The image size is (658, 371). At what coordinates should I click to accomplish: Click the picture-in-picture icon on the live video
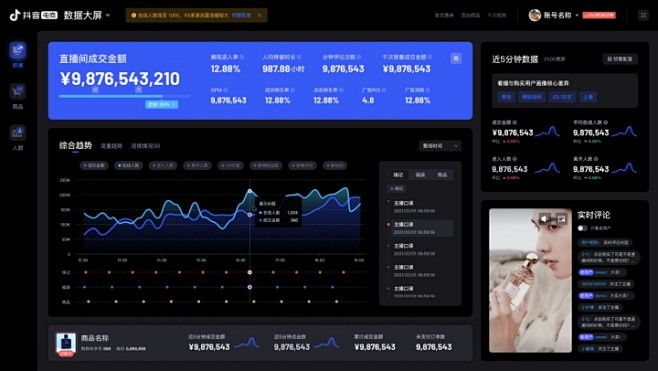pyautogui.click(x=561, y=218)
